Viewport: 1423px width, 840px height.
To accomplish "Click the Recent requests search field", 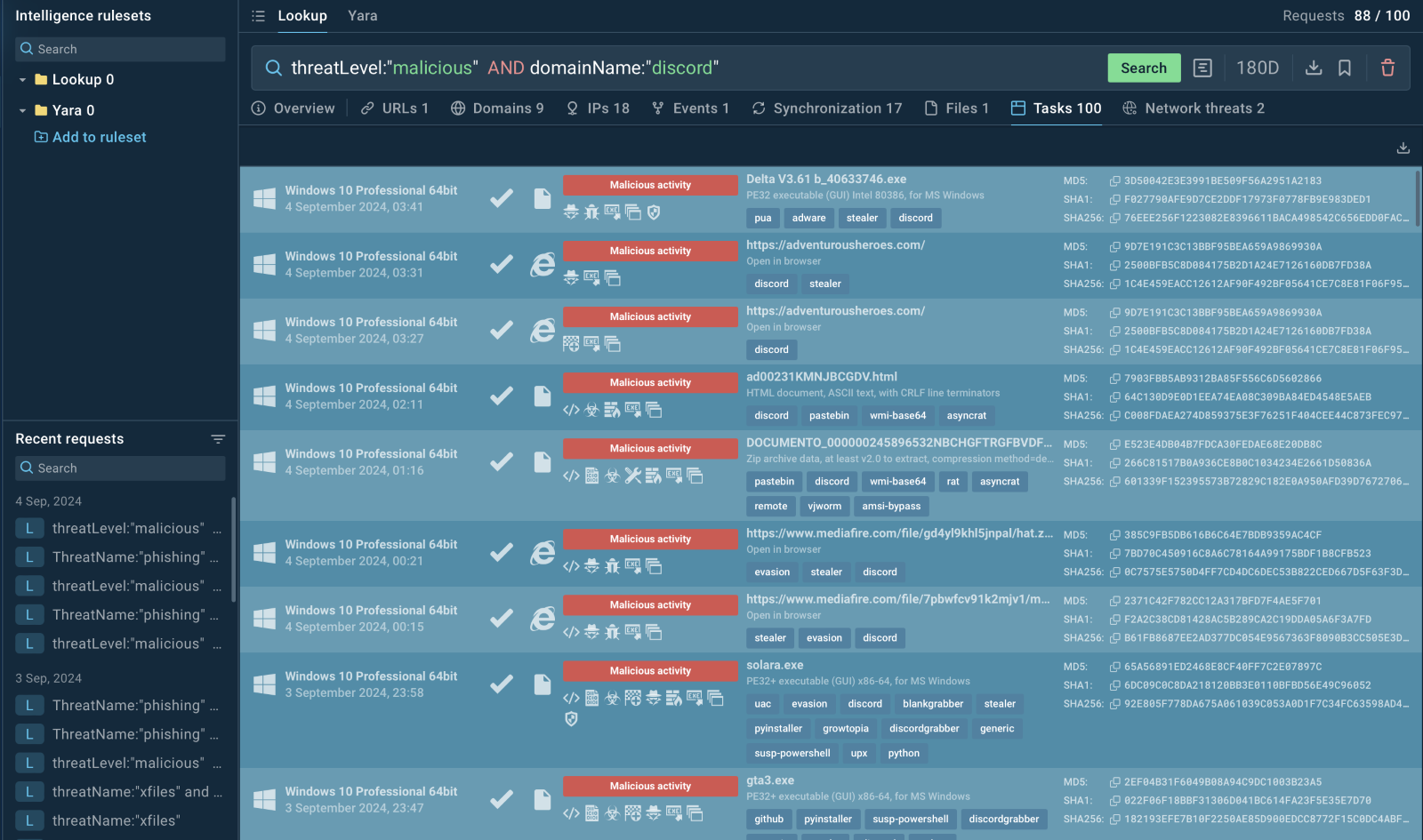I will click(x=120, y=468).
